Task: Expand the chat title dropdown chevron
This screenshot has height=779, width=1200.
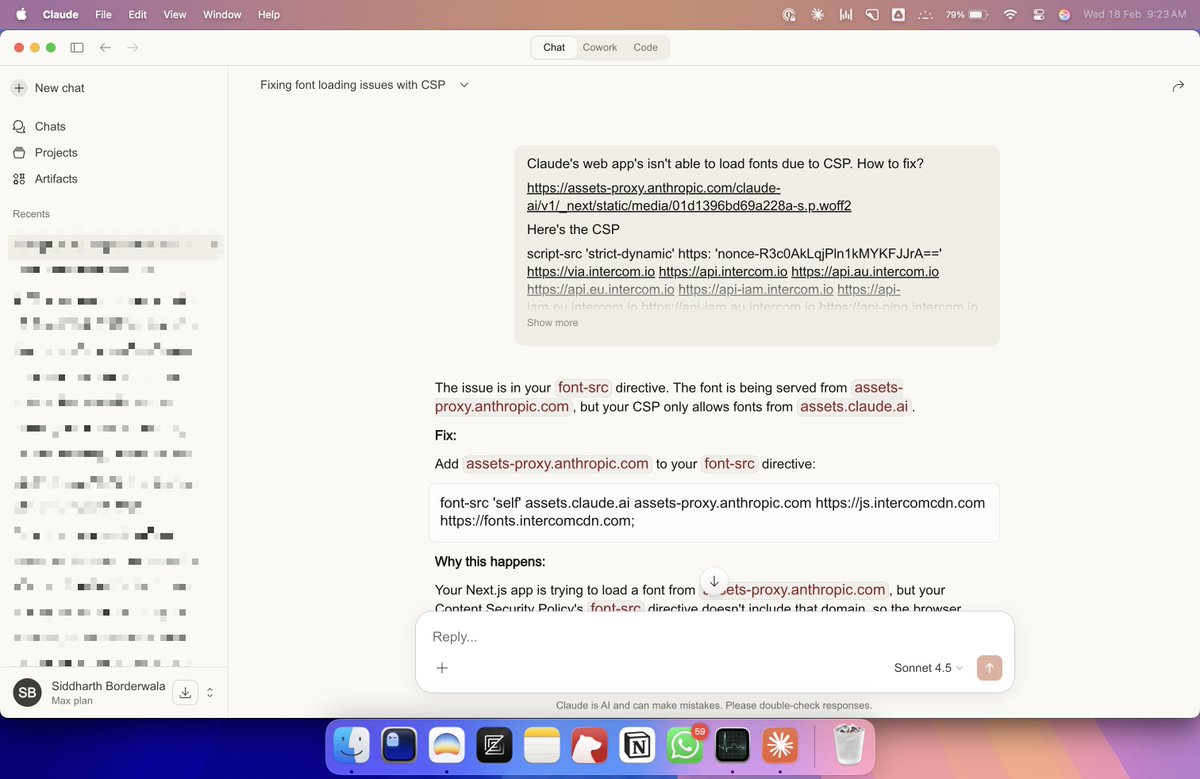Action: pos(464,85)
